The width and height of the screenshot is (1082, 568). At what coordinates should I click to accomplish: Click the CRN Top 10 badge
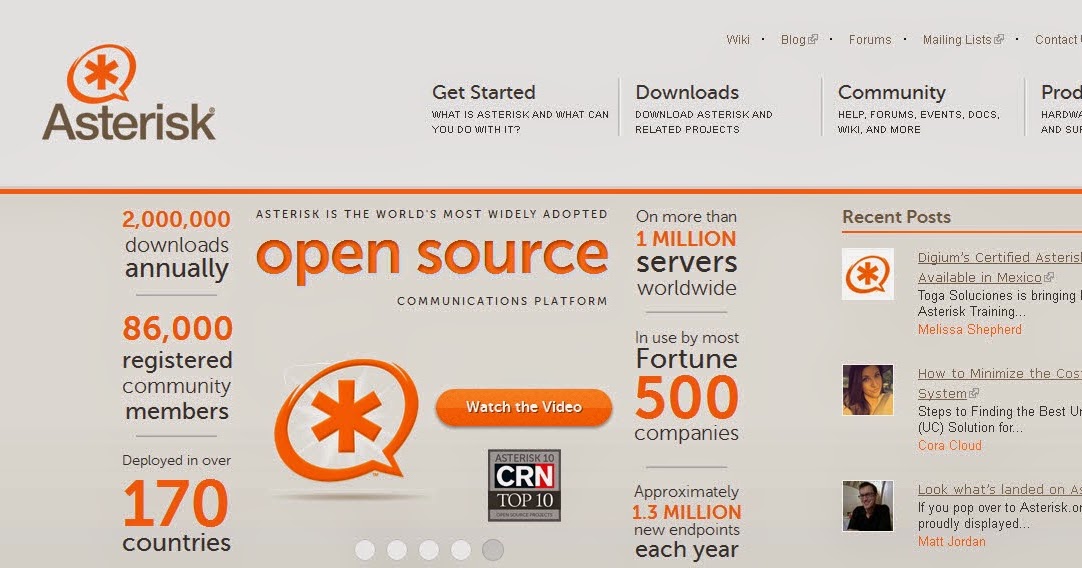(524, 485)
